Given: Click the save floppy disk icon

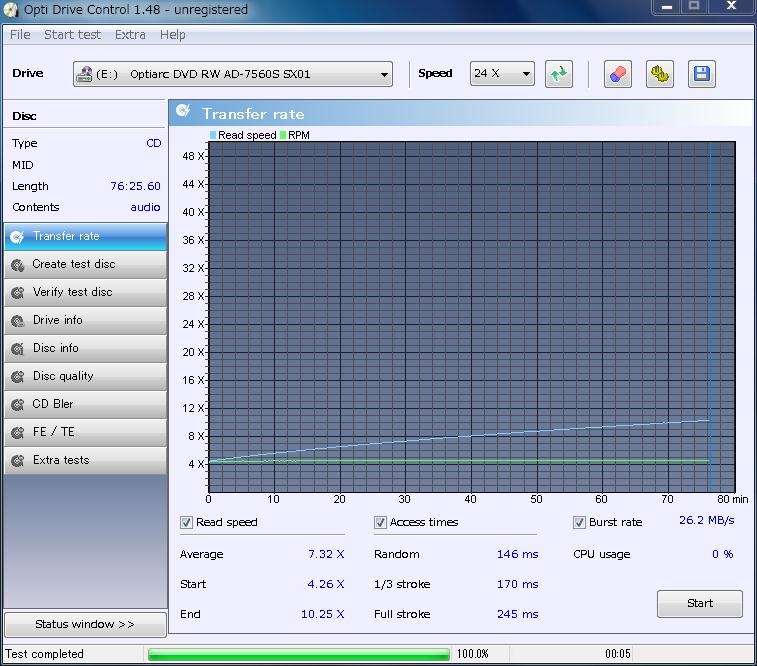Looking at the screenshot, I should [x=701, y=74].
